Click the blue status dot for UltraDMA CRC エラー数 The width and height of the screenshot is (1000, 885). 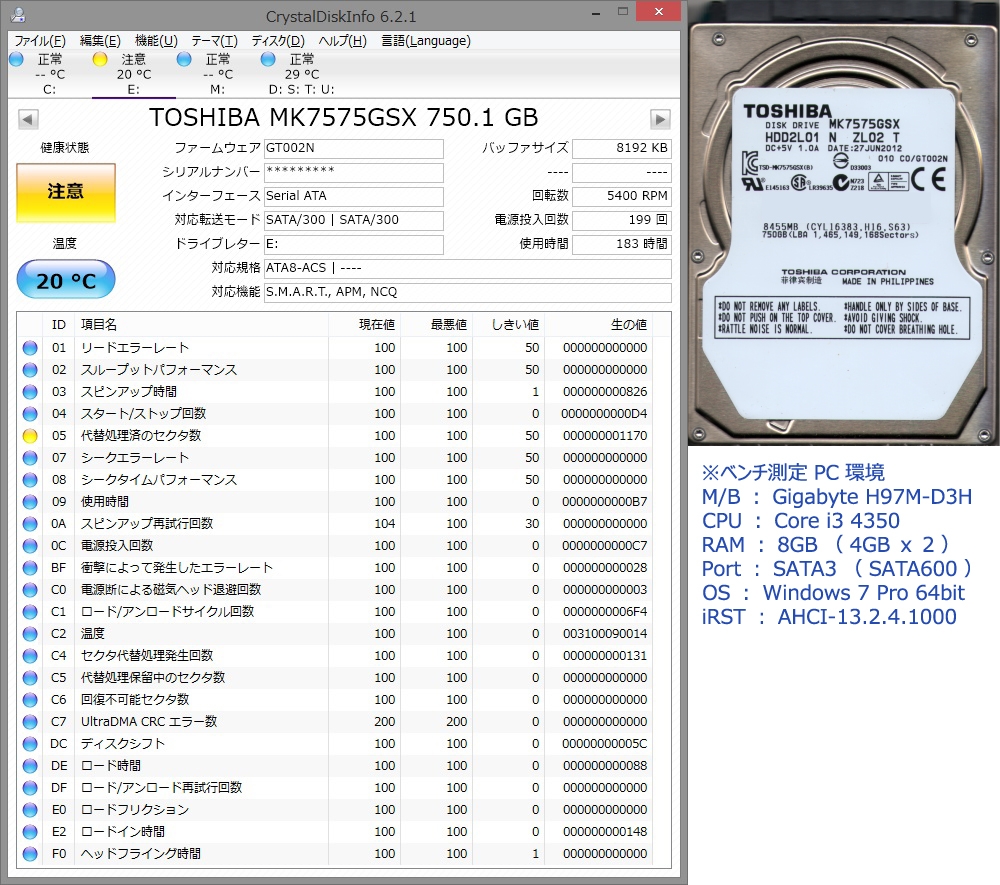pyautogui.click(x=30, y=722)
